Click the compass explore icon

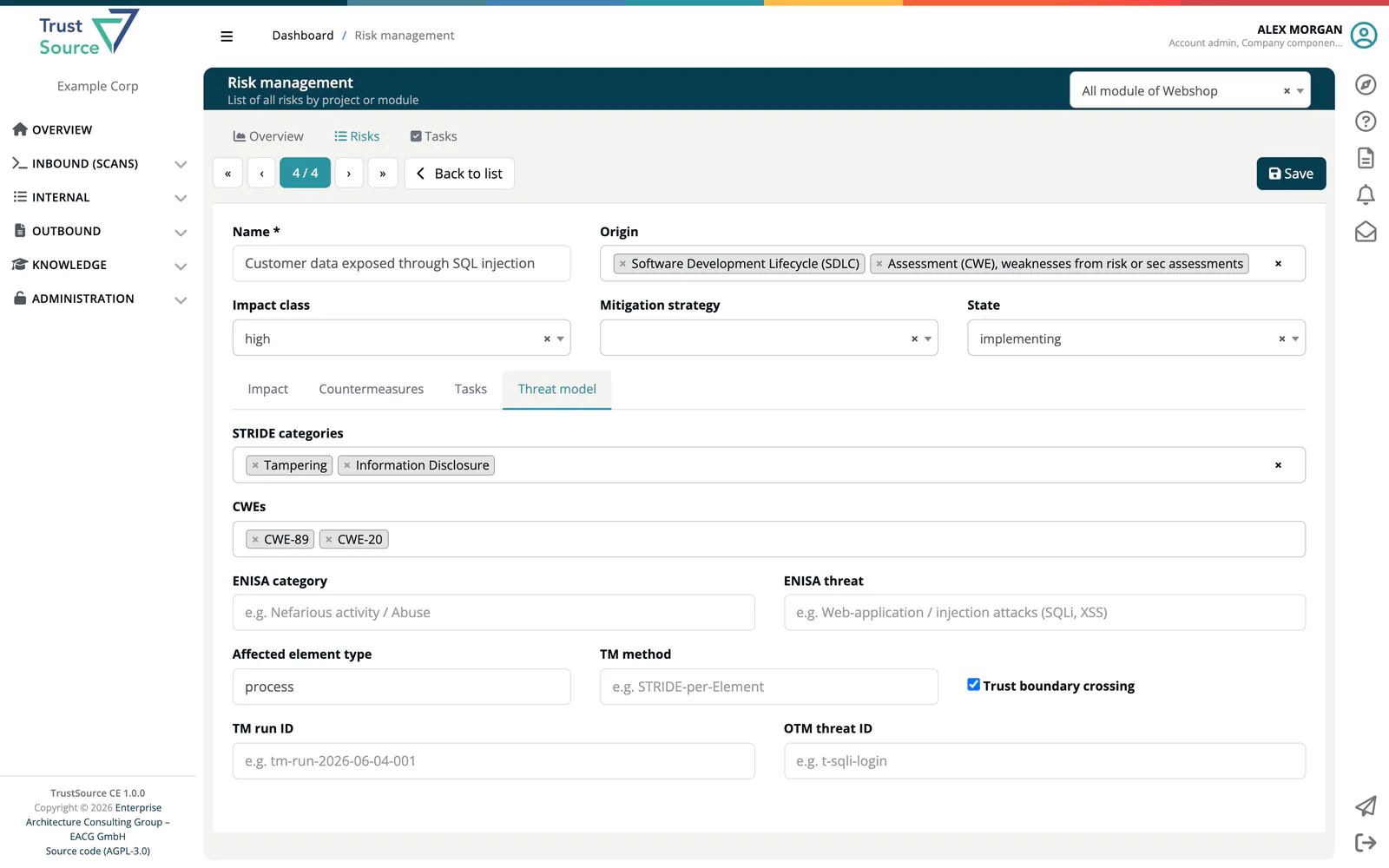pyautogui.click(x=1366, y=84)
